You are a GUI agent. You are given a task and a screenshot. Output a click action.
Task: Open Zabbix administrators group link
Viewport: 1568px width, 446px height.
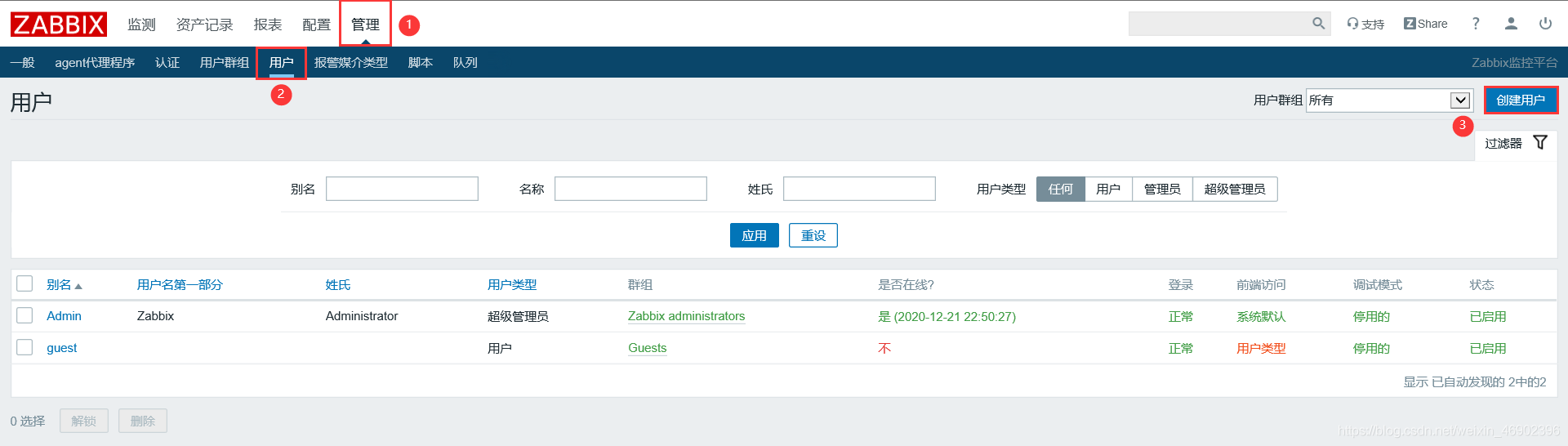(x=686, y=316)
